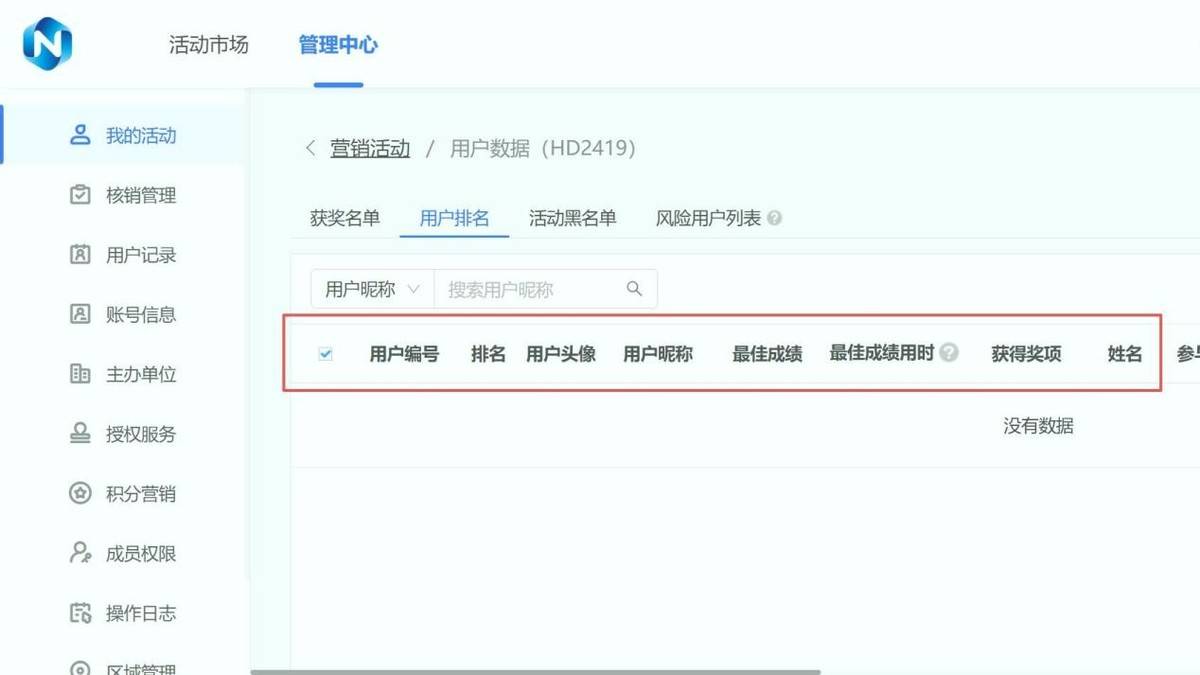Open the 主办单位 building icon

coord(80,374)
